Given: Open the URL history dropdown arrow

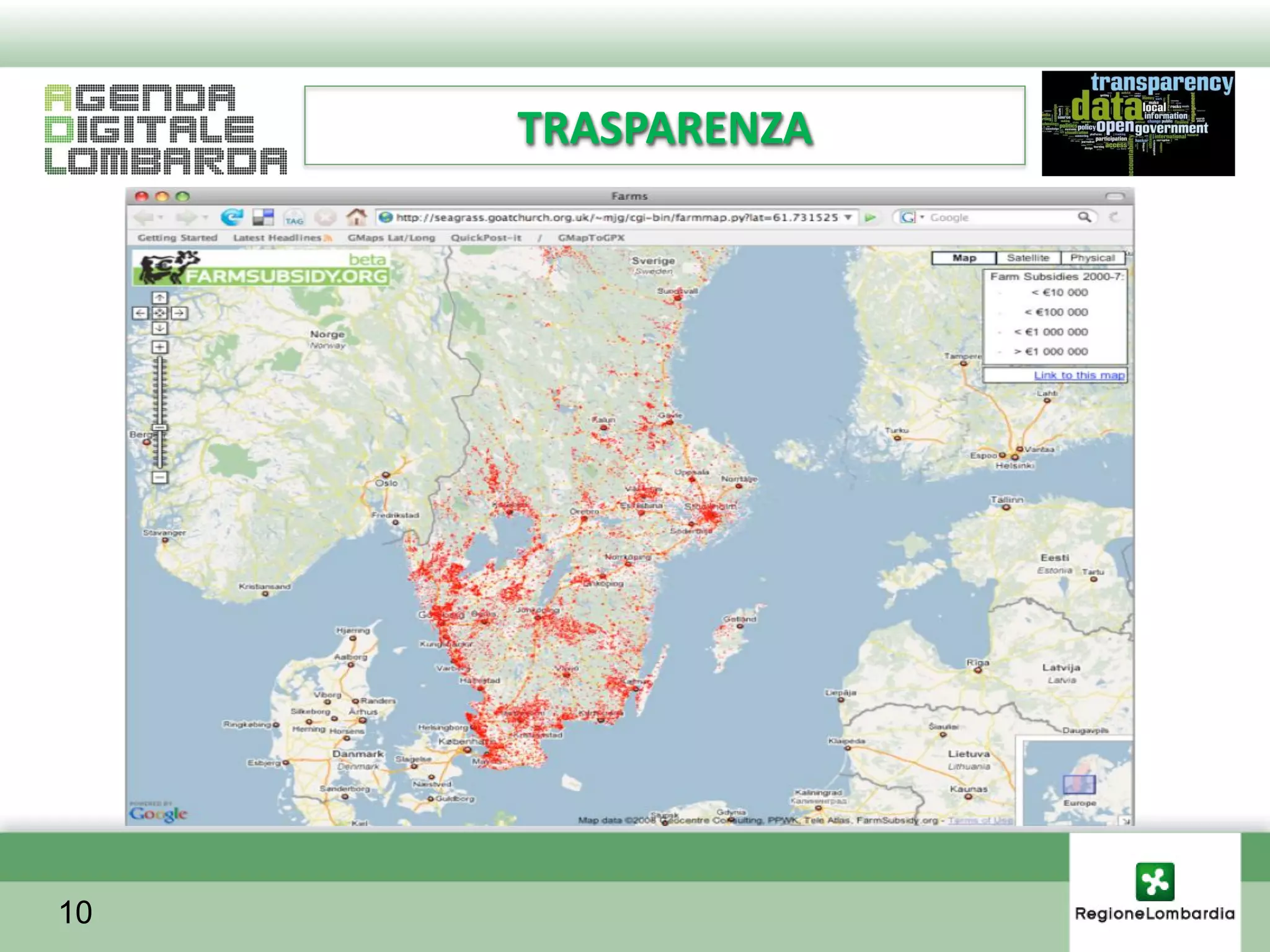Looking at the screenshot, I should [848, 218].
